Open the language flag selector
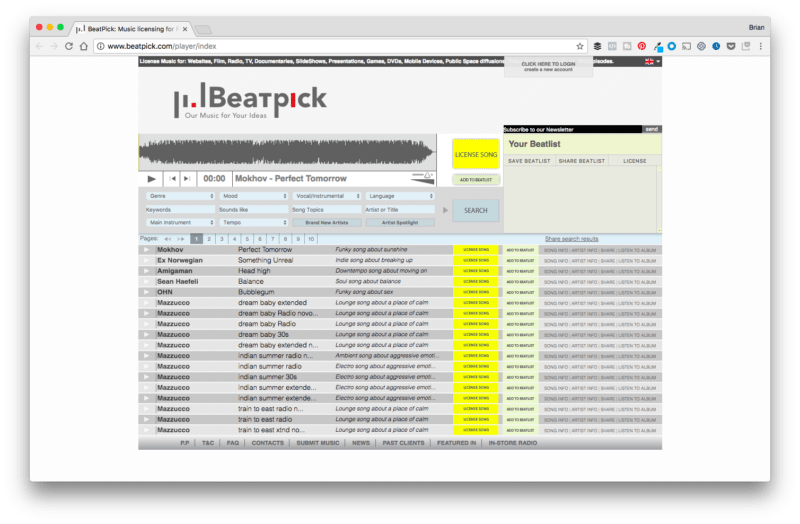Viewport: 800px width, 524px height. point(652,61)
